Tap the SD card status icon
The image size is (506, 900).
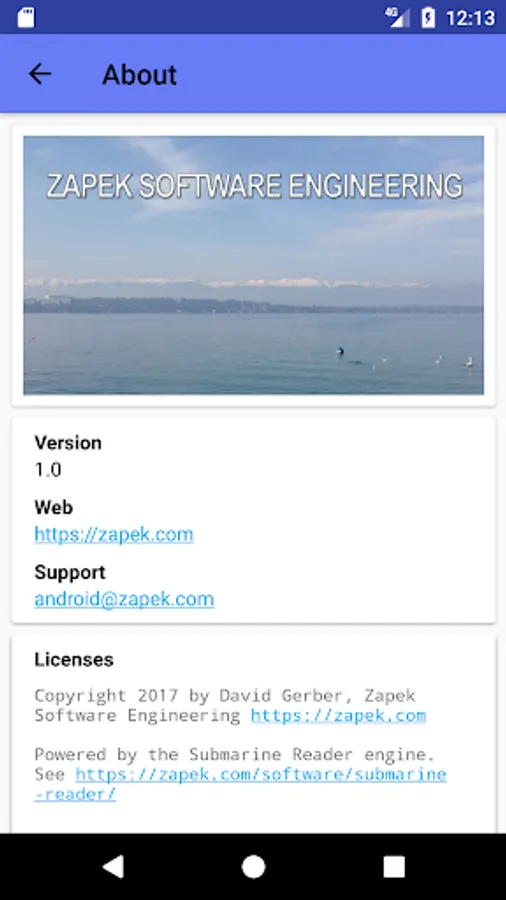(26, 17)
